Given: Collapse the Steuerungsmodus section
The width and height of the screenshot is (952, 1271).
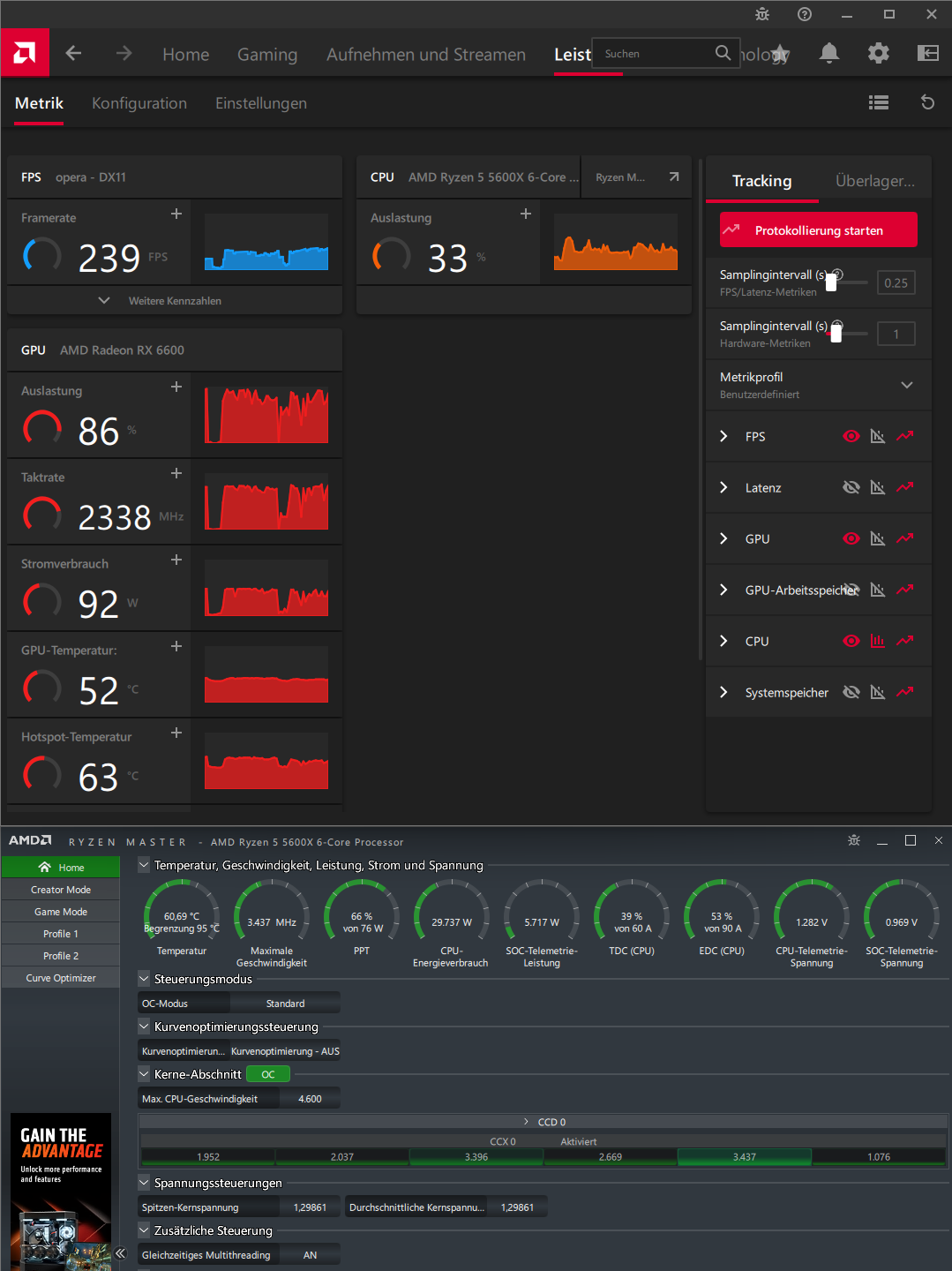Looking at the screenshot, I should point(144,978).
